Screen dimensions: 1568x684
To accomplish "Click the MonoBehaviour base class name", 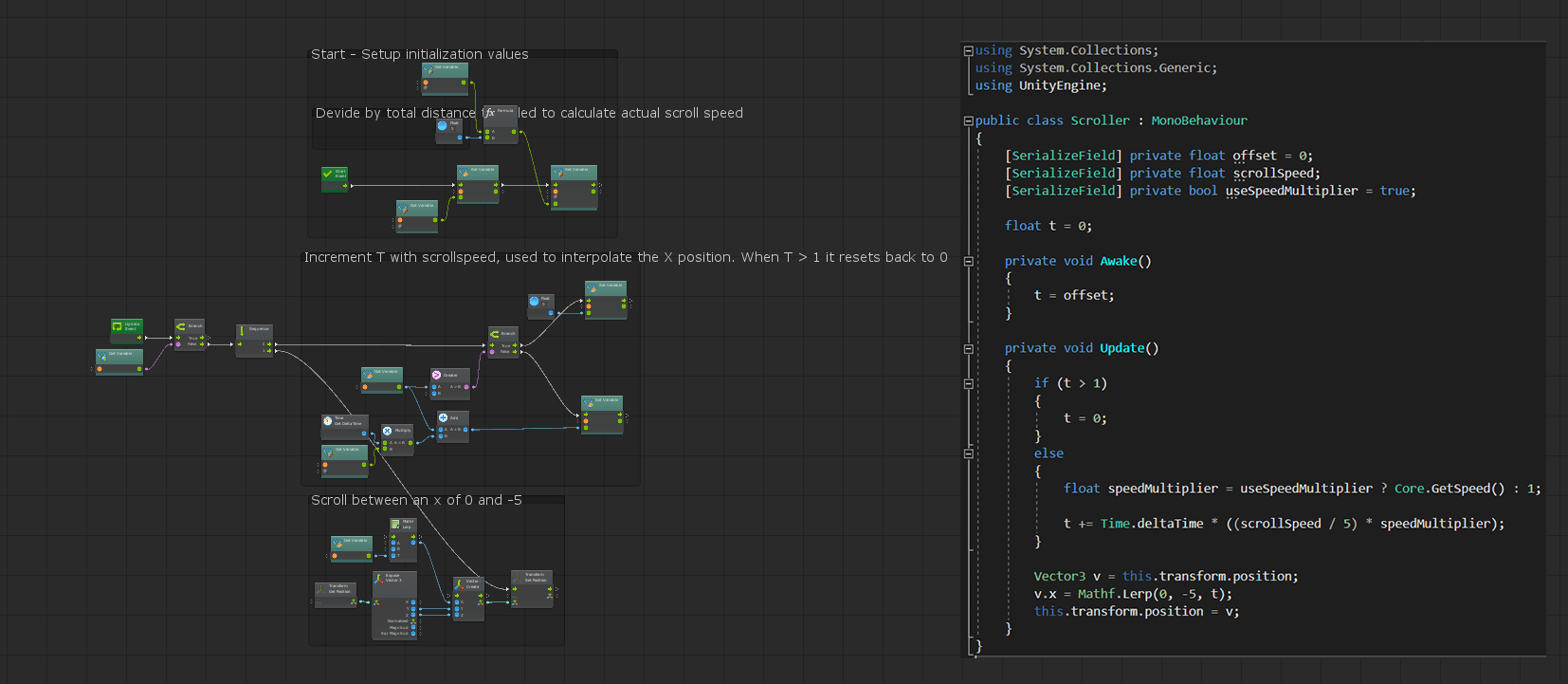I will 1199,120.
